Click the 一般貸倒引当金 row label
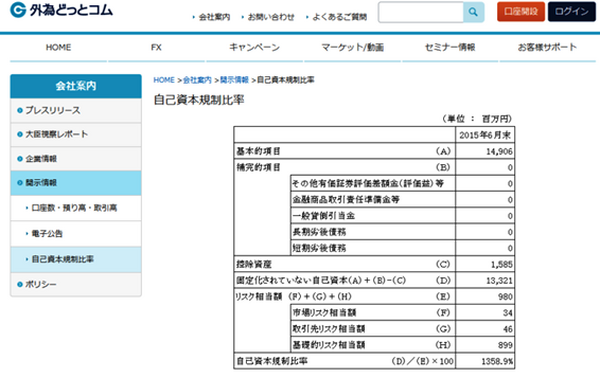 pyautogui.click(x=324, y=216)
